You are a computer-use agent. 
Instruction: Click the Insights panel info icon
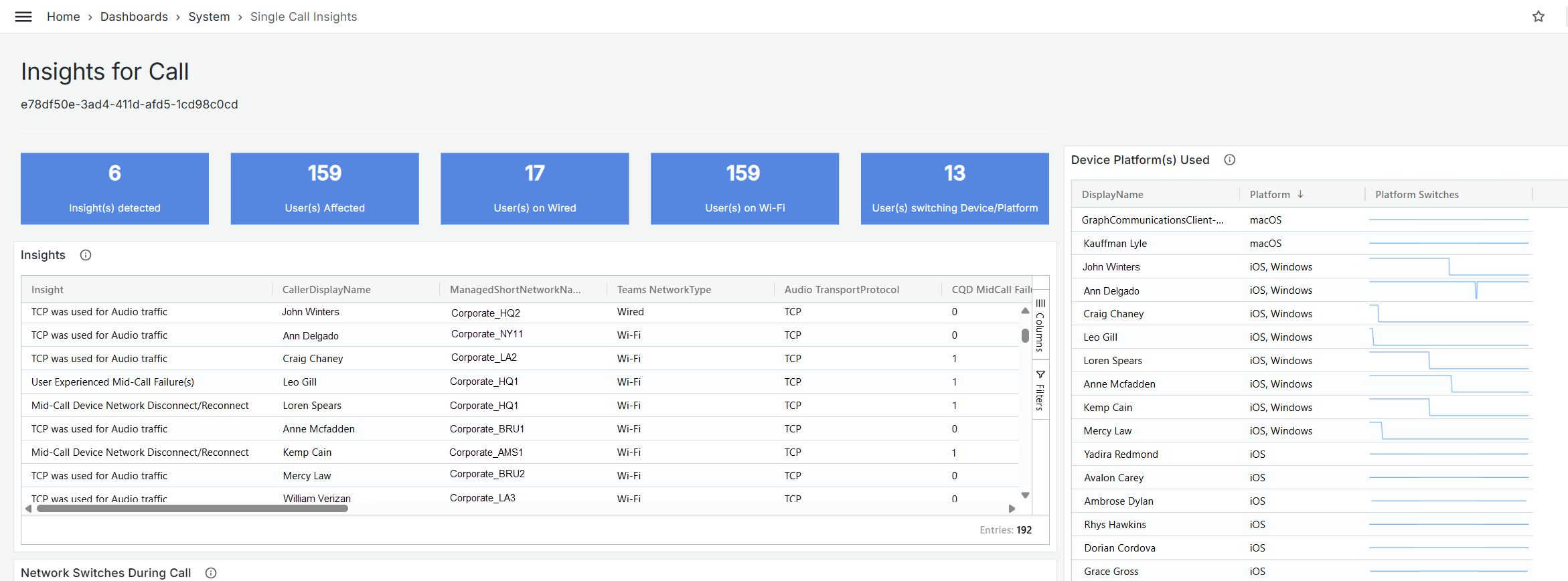pyautogui.click(x=86, y=255)
